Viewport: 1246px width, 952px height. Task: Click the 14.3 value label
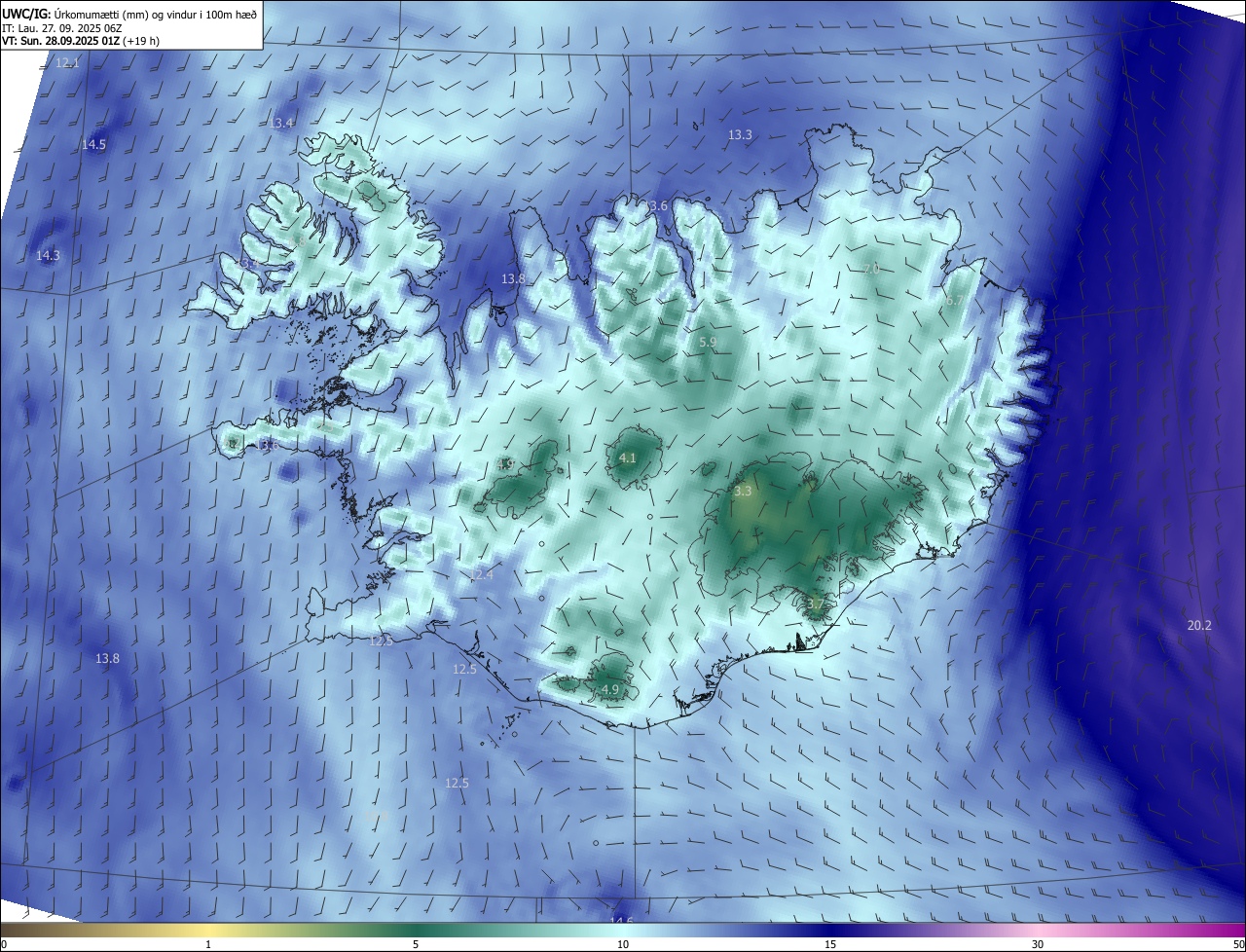click(48, 255)
